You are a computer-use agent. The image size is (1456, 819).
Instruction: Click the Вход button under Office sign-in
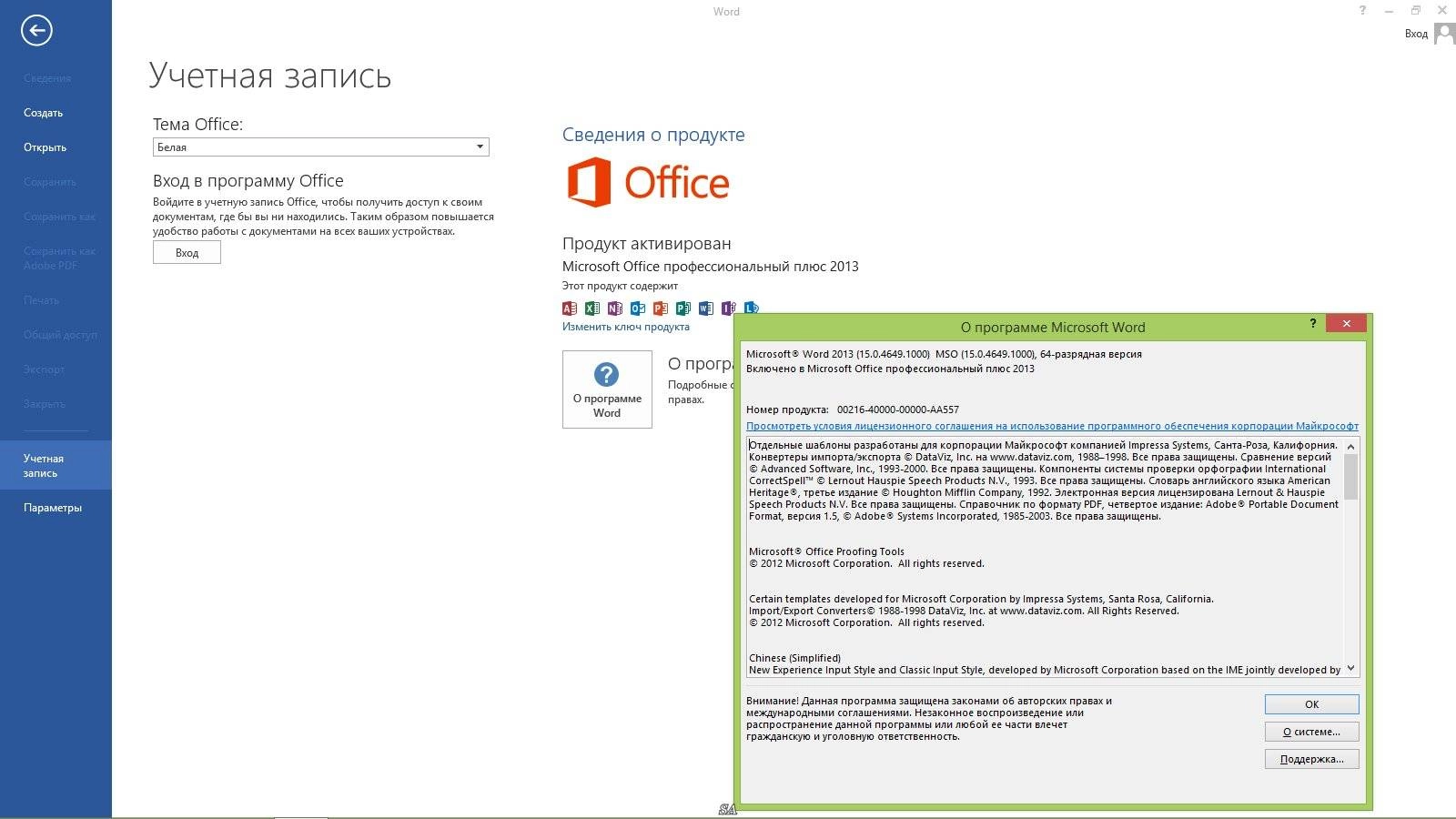pyautogui.click(x=187, y=253)
